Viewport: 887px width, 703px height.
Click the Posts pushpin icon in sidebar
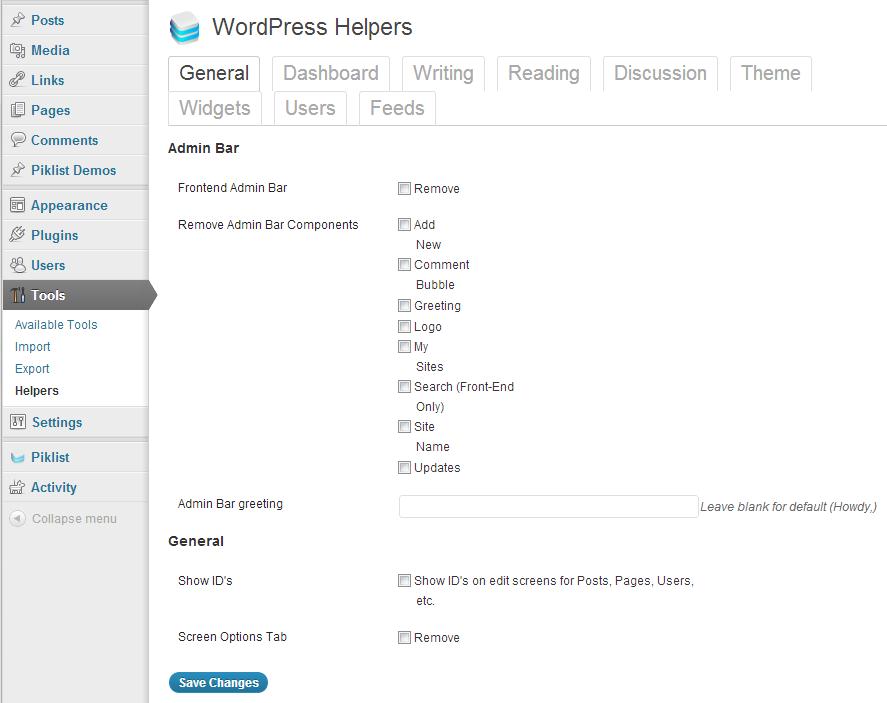point(18,20)
